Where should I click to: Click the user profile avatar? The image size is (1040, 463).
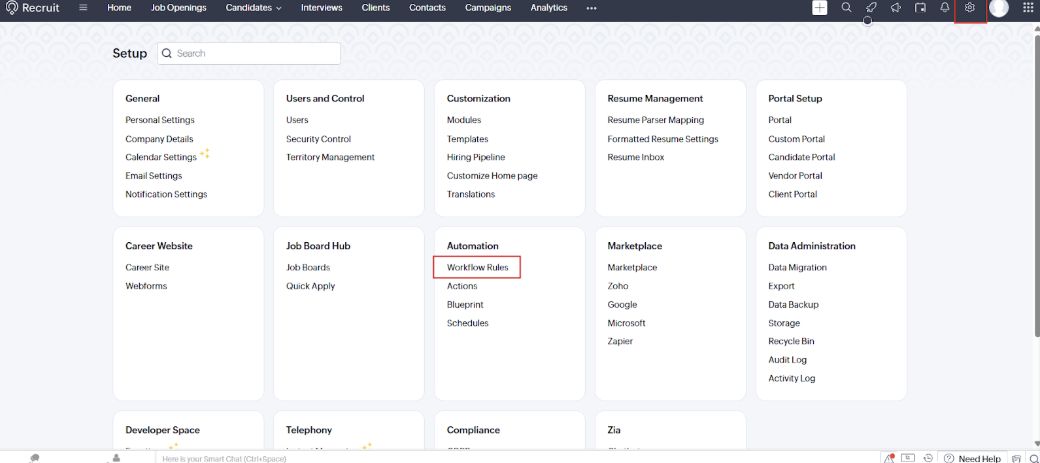tap(998, 8)
